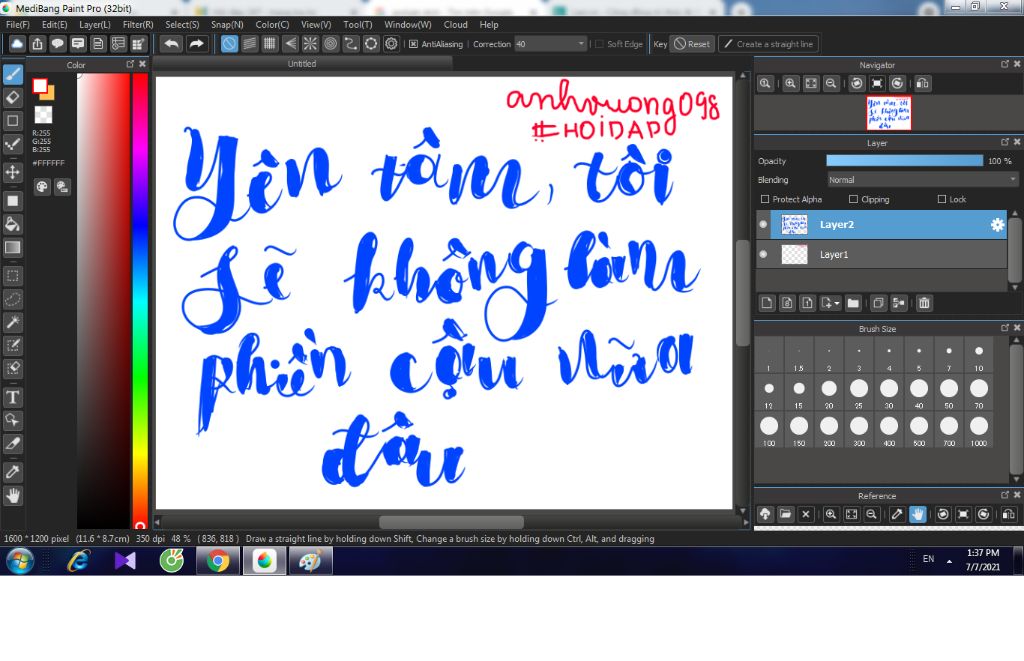Enable Clipping checkbox
1024x661 pixels.
coord(853,199)
